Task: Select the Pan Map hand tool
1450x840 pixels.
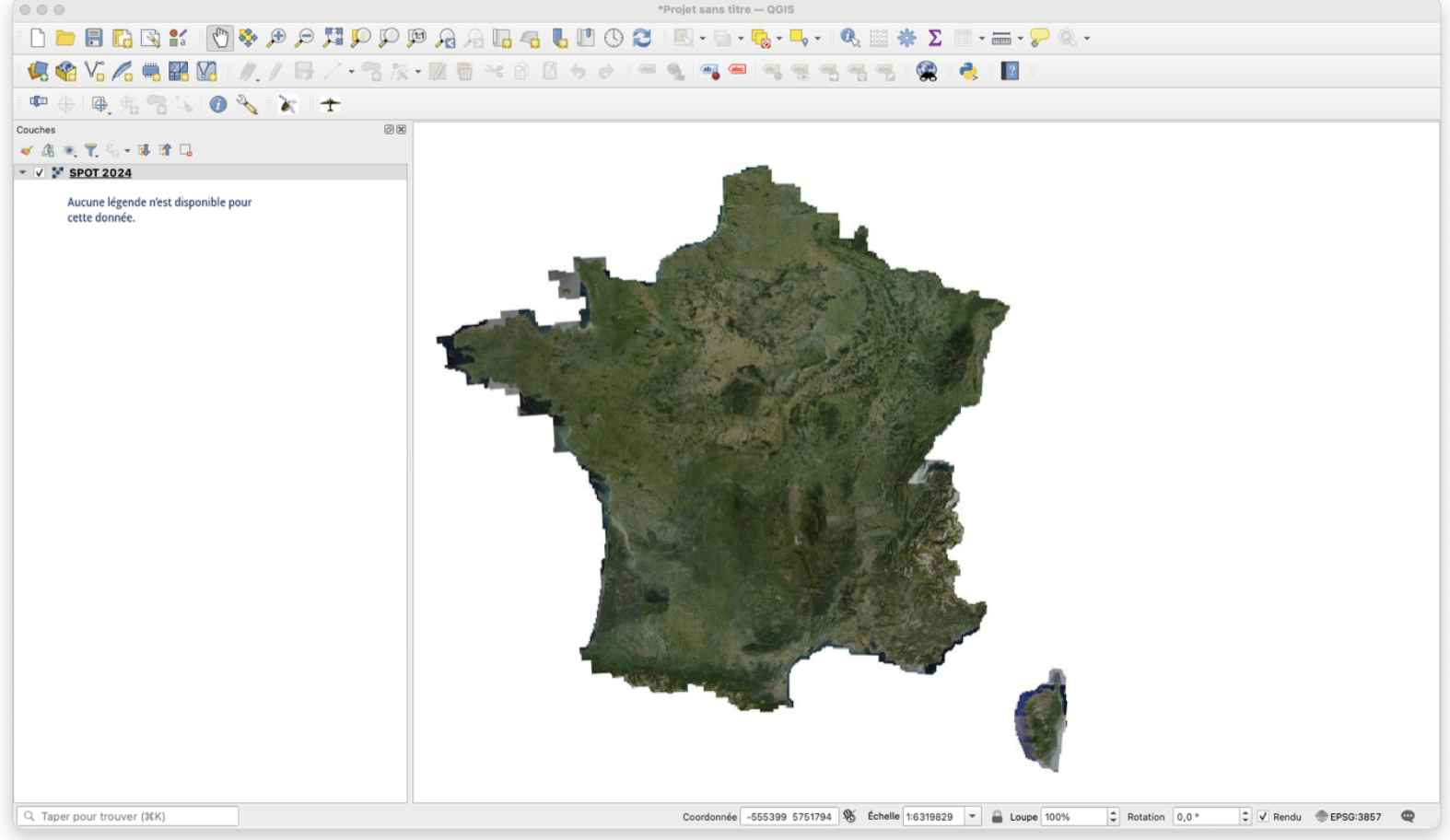Action: 219,38
